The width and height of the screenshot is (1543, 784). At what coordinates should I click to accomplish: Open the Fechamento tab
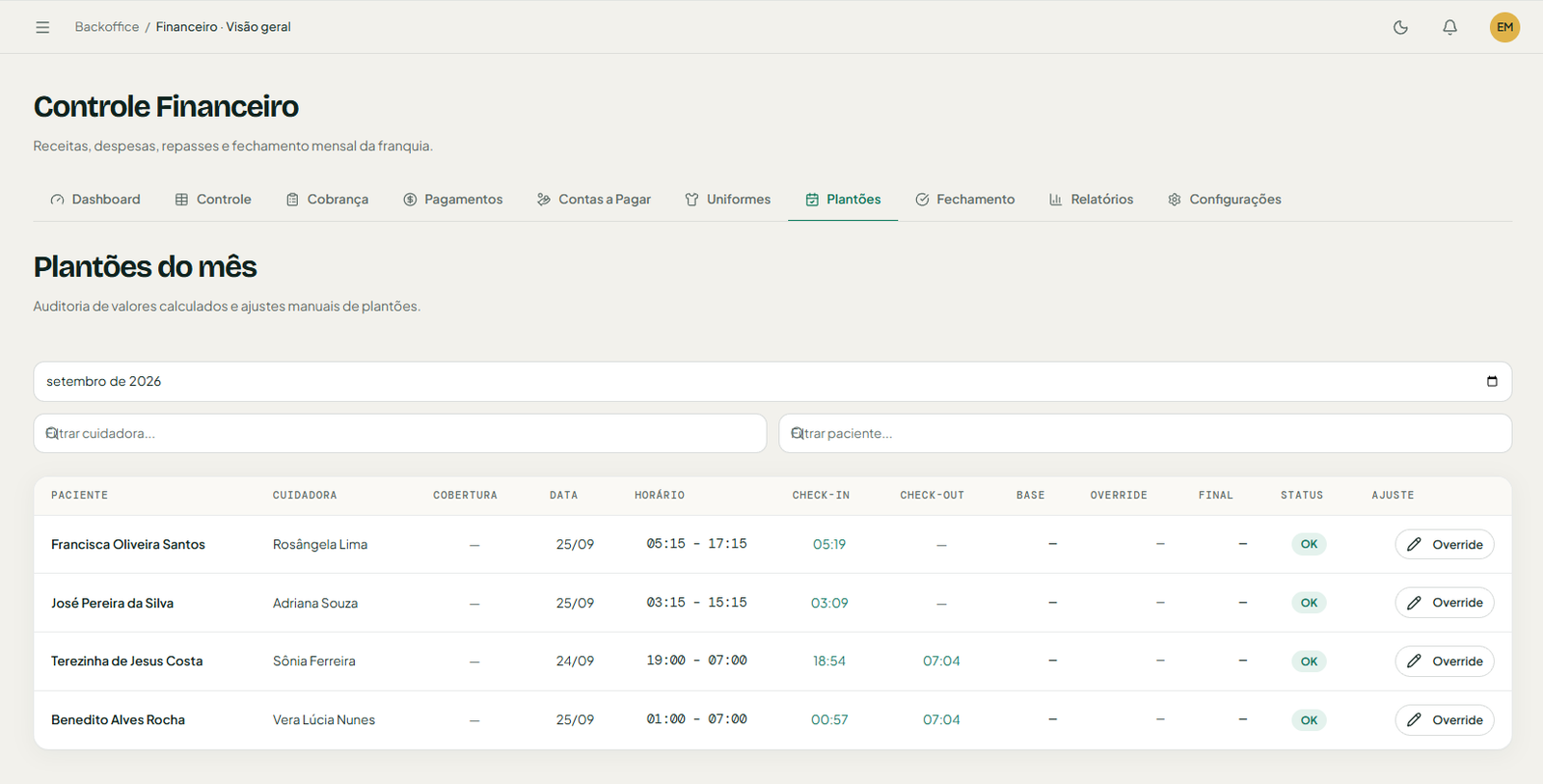965,200
